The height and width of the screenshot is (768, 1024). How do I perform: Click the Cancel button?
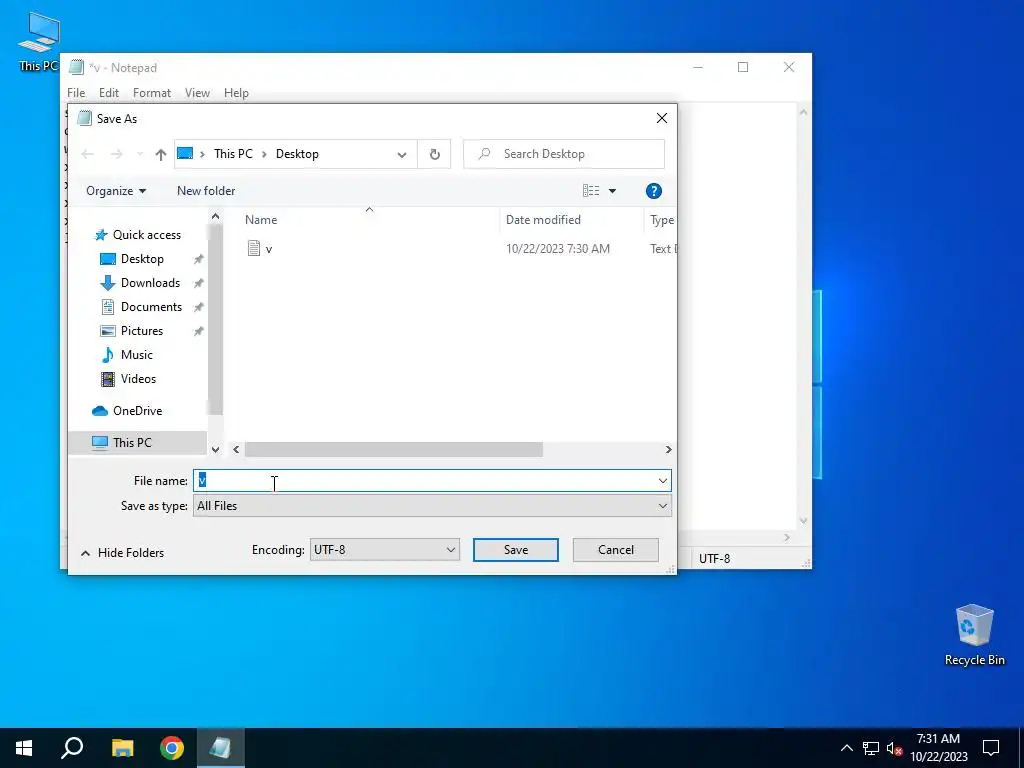coord(615,550)
